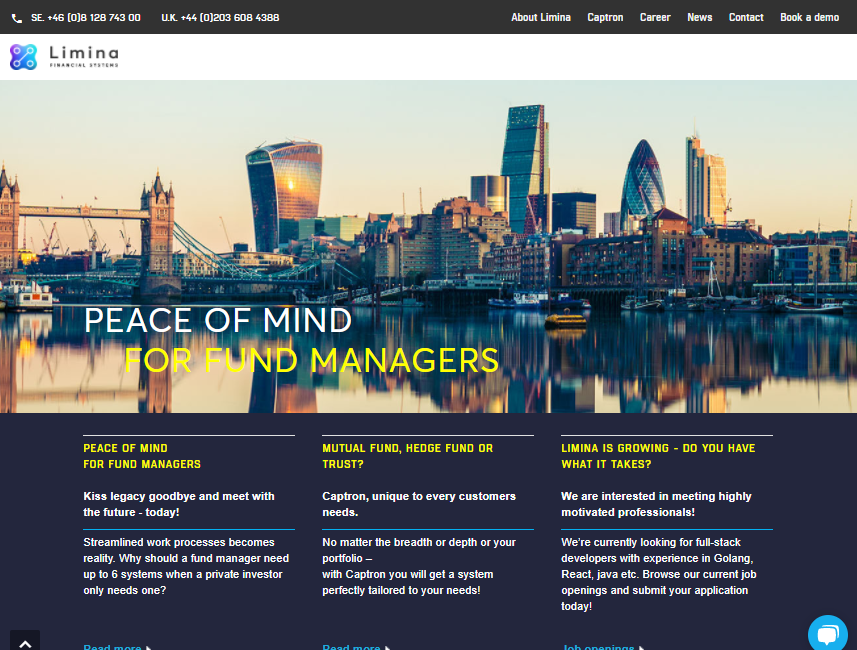Open the chat widget bubble
This screenshot has height=650, width=857.
pyautogui.click(x=828, y=633)
